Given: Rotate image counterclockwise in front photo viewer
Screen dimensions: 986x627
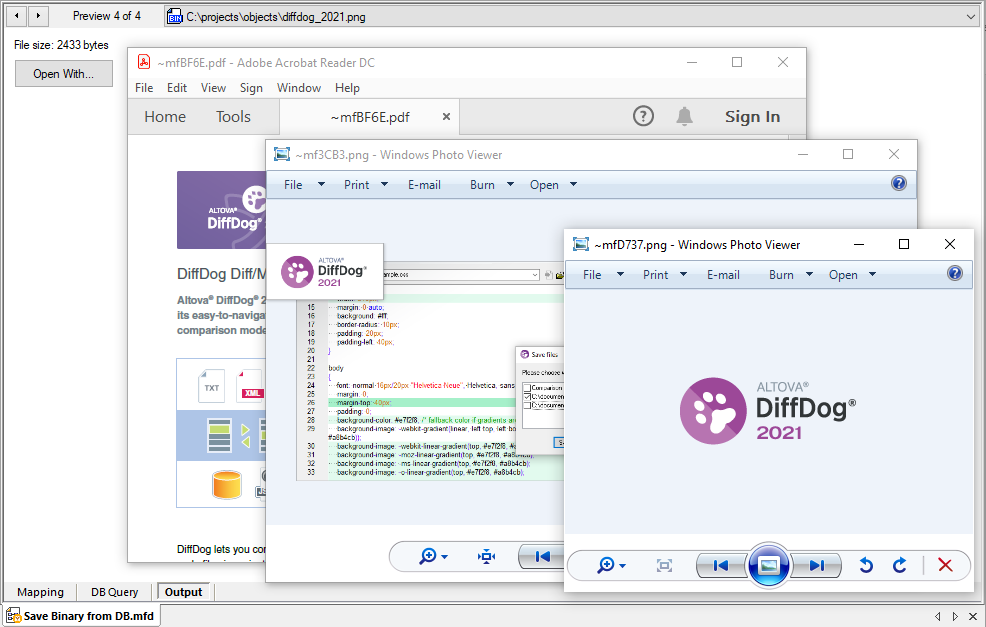Looking at the screenshot, I should pos(866,566).
